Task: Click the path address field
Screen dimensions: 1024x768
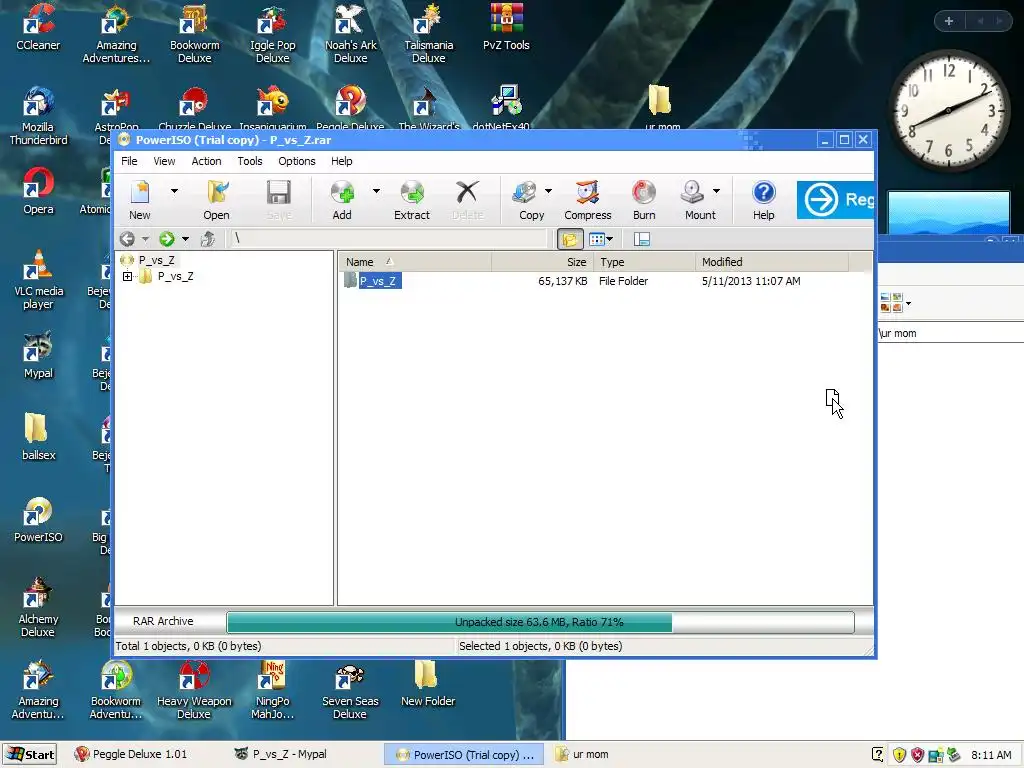Action: [389, 239]
